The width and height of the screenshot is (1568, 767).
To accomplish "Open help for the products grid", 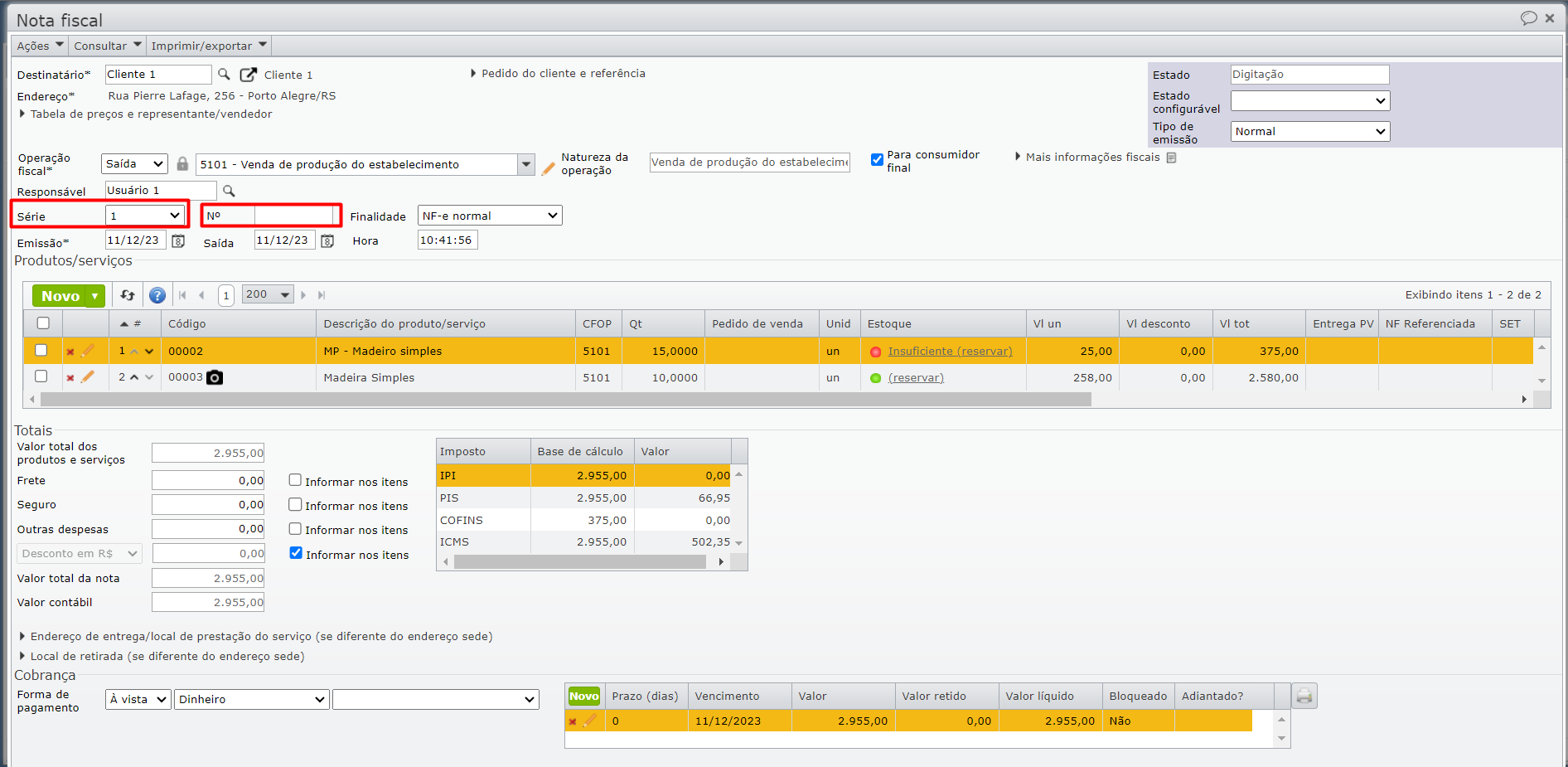I will pyautogui.click(x=157, y=295).
